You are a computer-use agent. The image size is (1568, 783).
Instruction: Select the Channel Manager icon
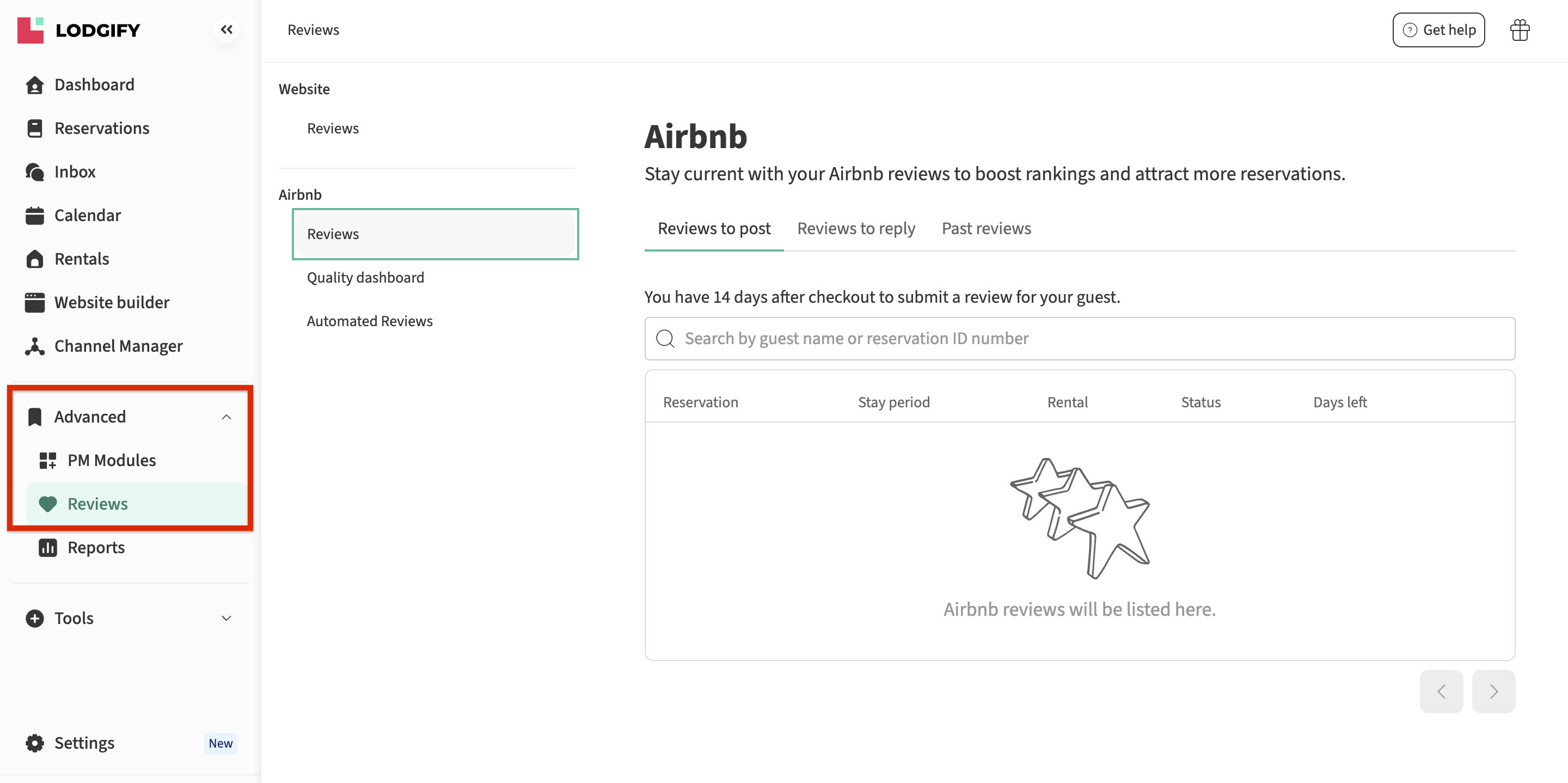35,346
